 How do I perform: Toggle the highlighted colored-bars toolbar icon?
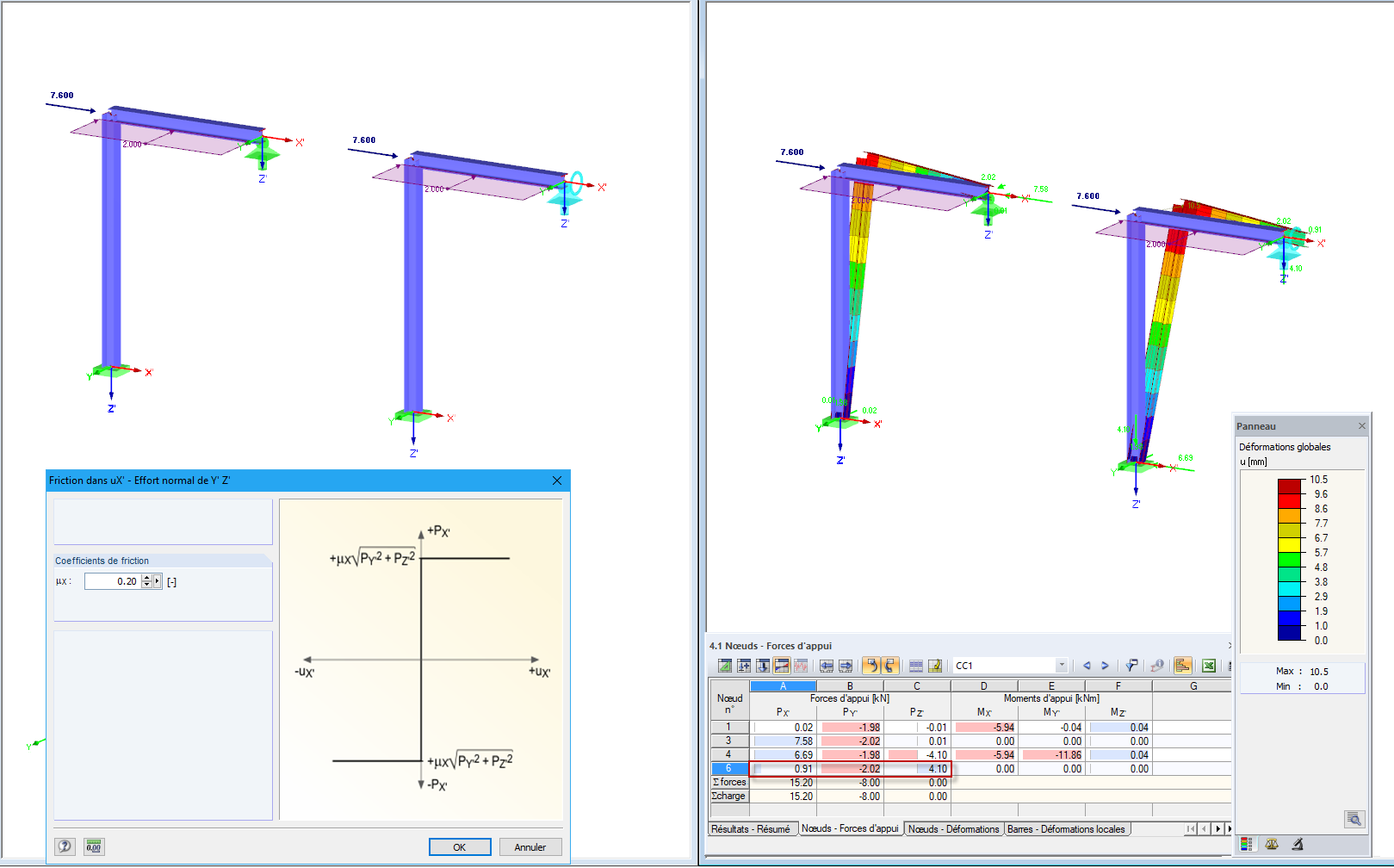pyautogui.click(x=782, y=666)
